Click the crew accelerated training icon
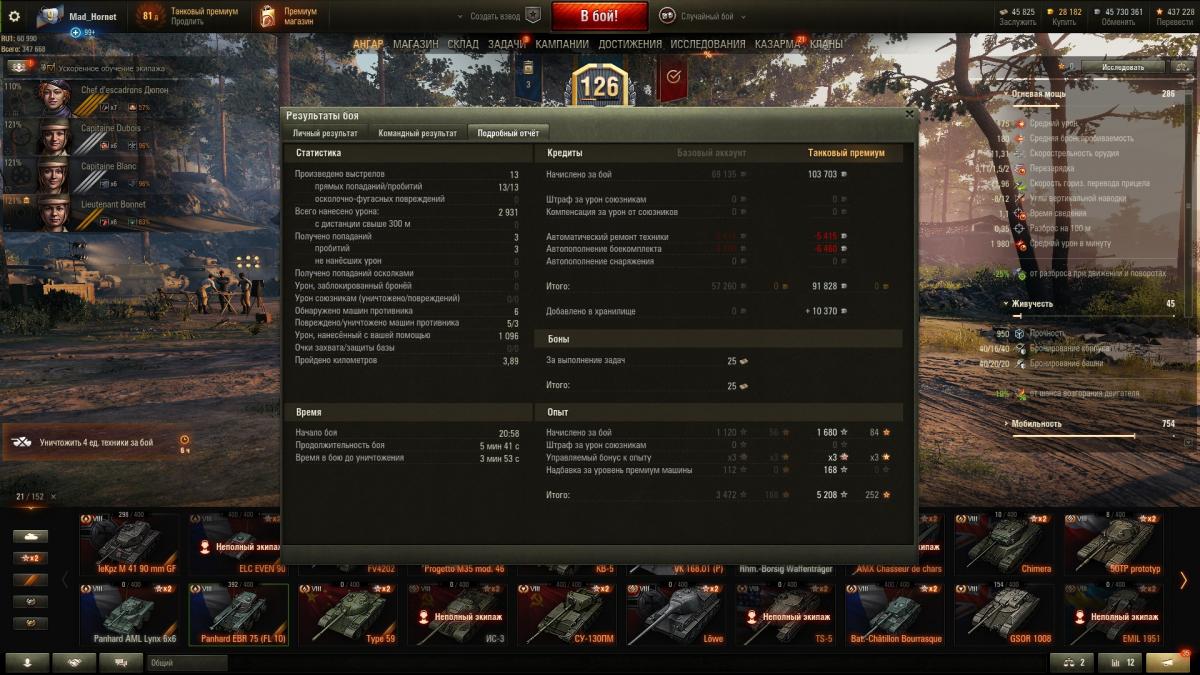Viewport: 1200px width, 675px height. click(x=47, y=68)
